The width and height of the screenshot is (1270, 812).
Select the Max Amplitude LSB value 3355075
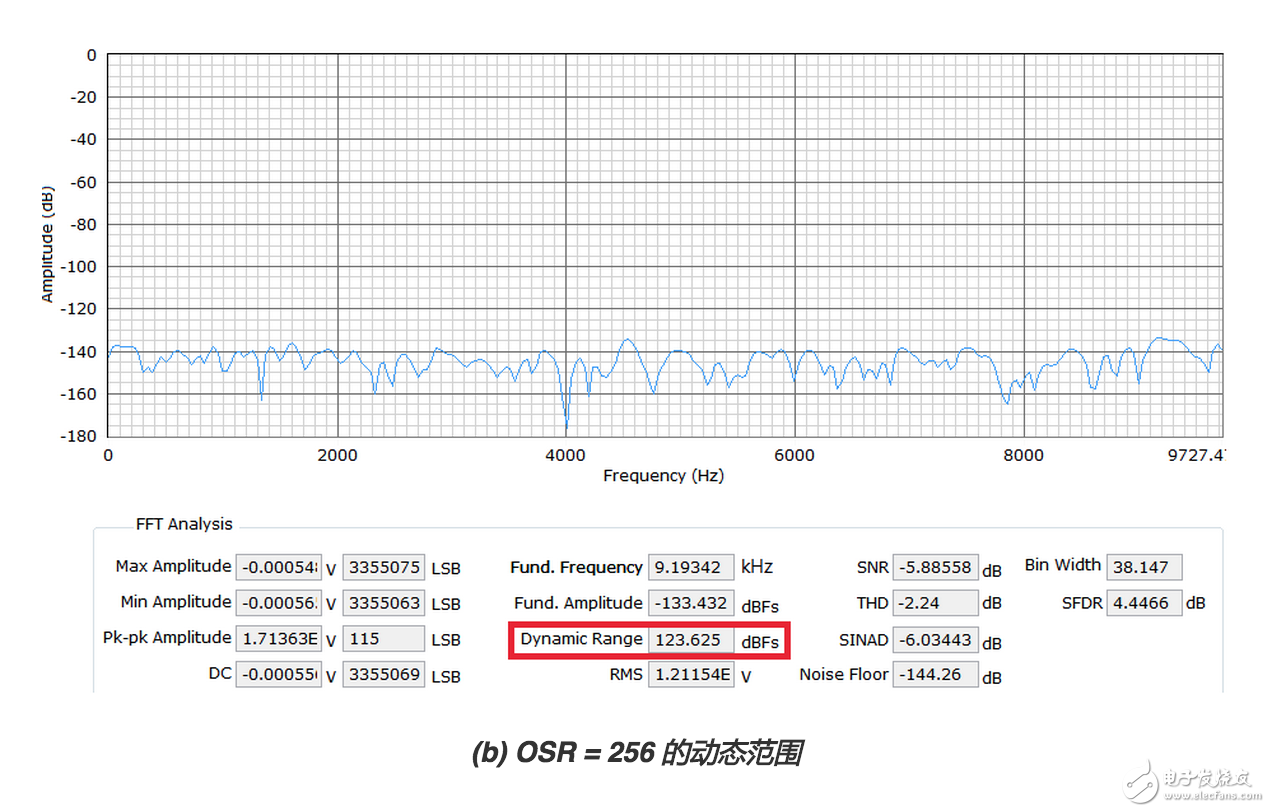(383, 567)
